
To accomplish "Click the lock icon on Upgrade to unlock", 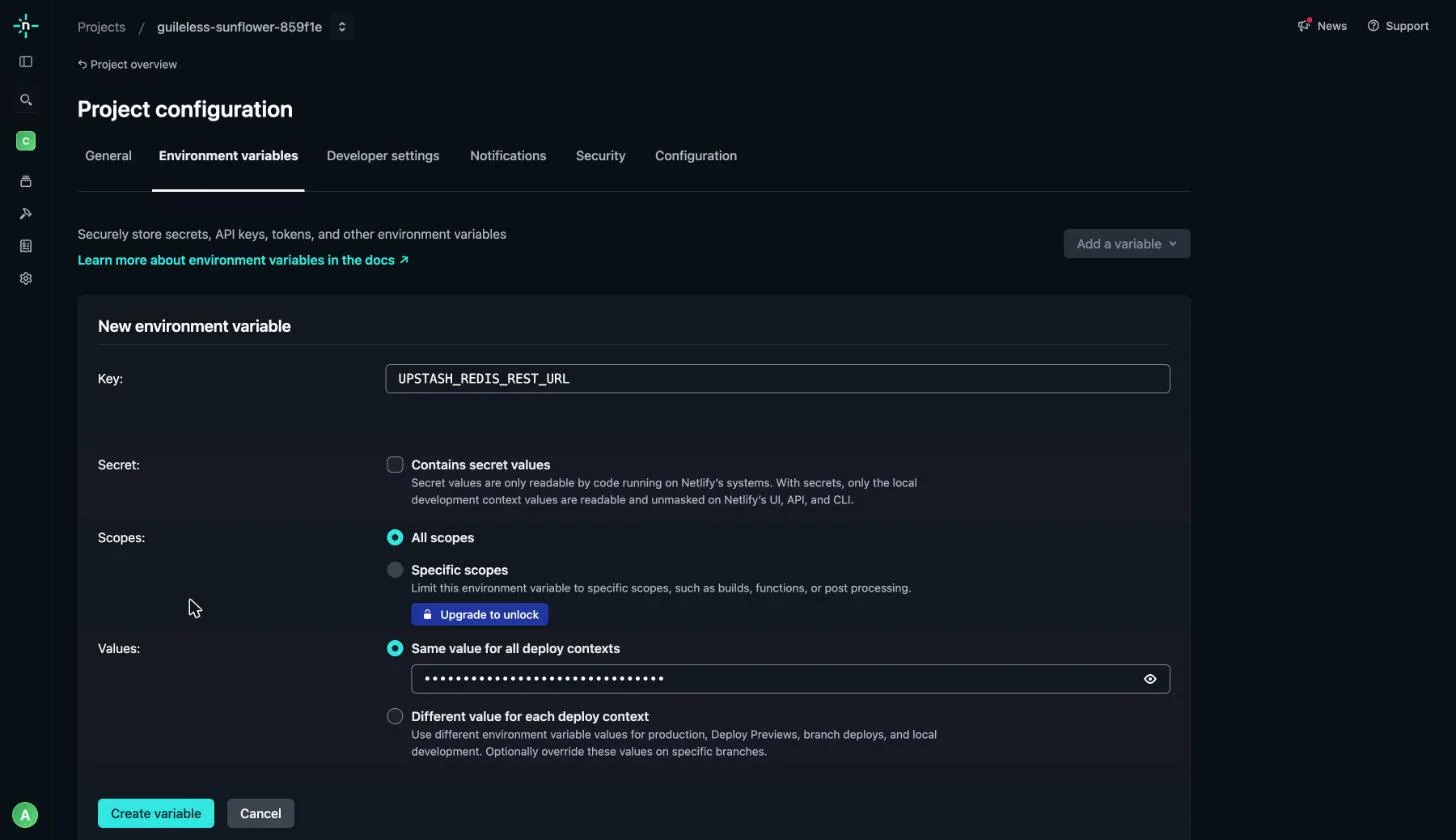I will click(x=427, y=615).
